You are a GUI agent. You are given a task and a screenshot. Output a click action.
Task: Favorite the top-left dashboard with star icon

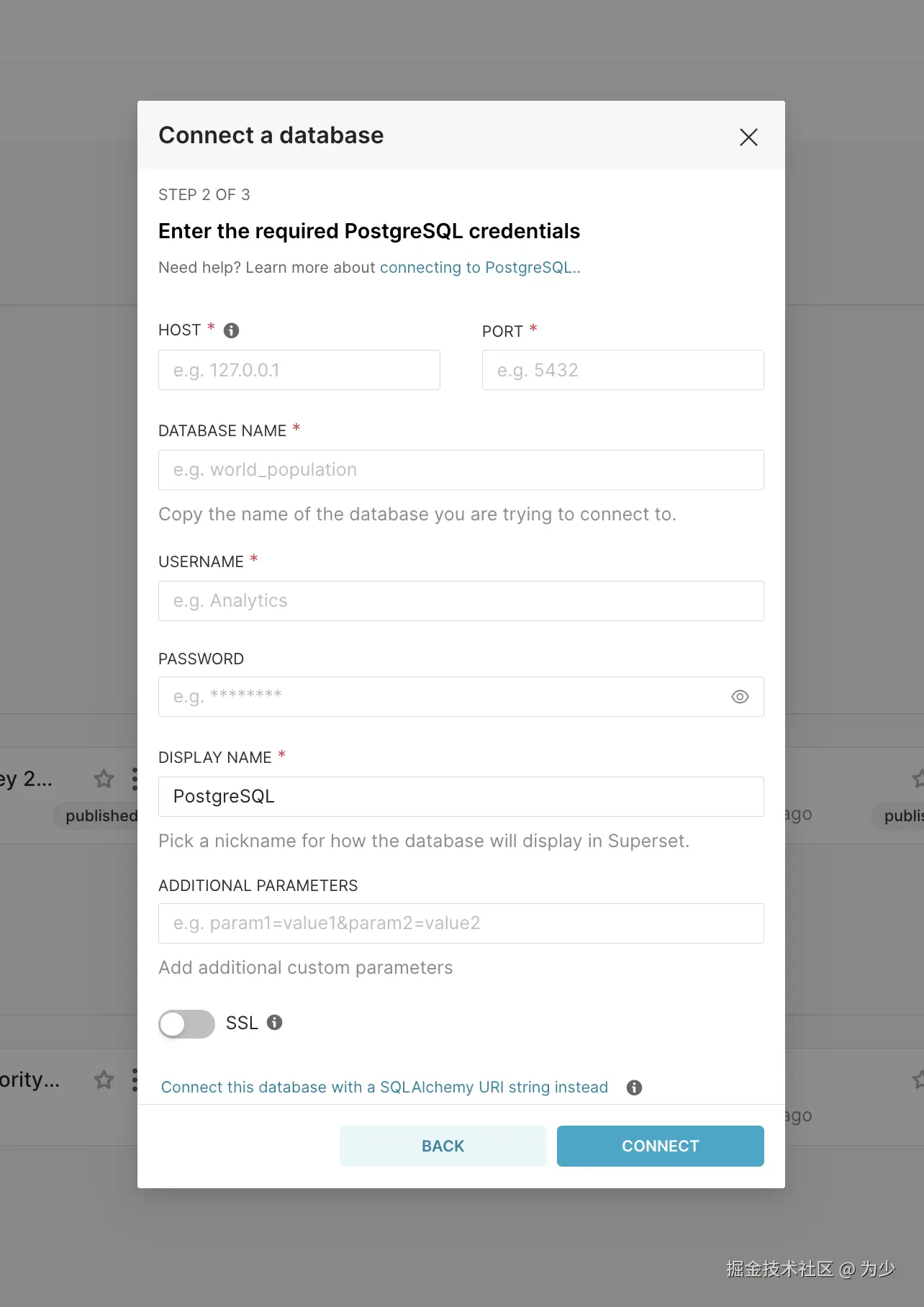[x=104, y=779]
